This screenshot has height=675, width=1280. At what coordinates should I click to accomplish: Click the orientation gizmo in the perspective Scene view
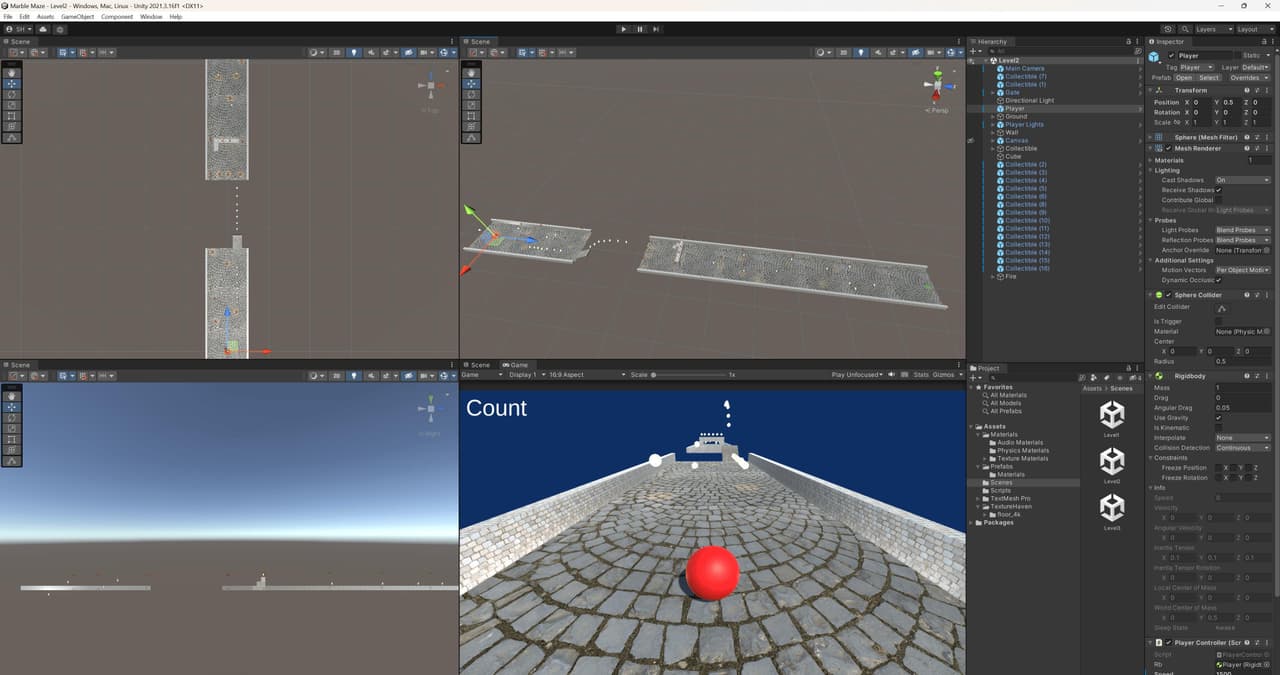[937, 86]
